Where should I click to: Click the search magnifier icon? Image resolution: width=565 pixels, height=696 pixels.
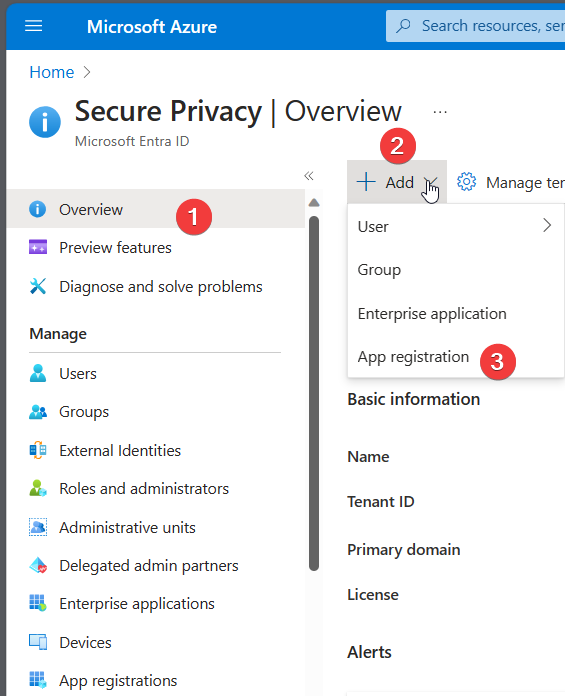(x=403, y=26)
